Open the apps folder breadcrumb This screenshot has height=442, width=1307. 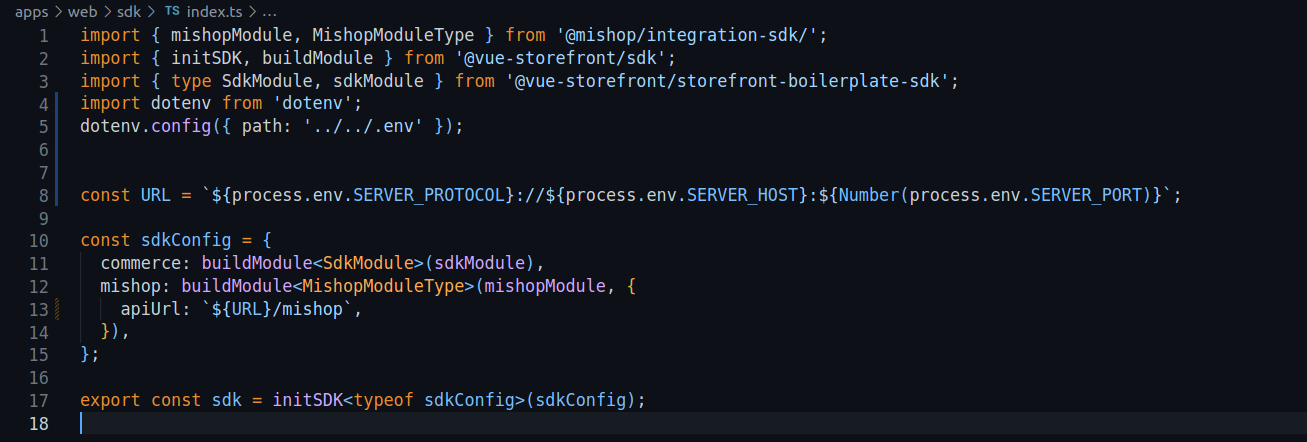click(32, 11)
